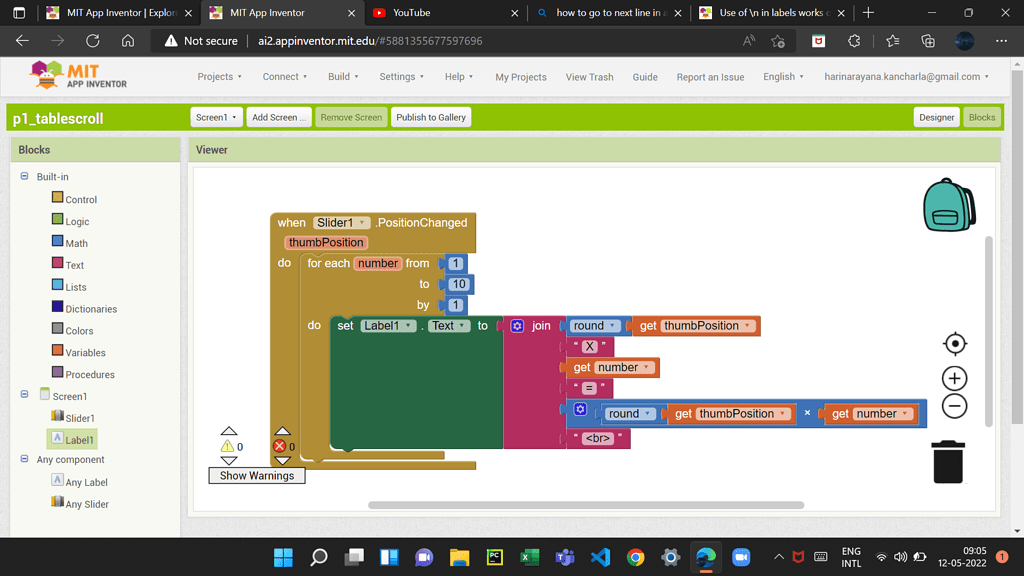Click the Add Screen button
Image resolution: width=1024 pixels, height=576 pixels.
coord(278,117)
